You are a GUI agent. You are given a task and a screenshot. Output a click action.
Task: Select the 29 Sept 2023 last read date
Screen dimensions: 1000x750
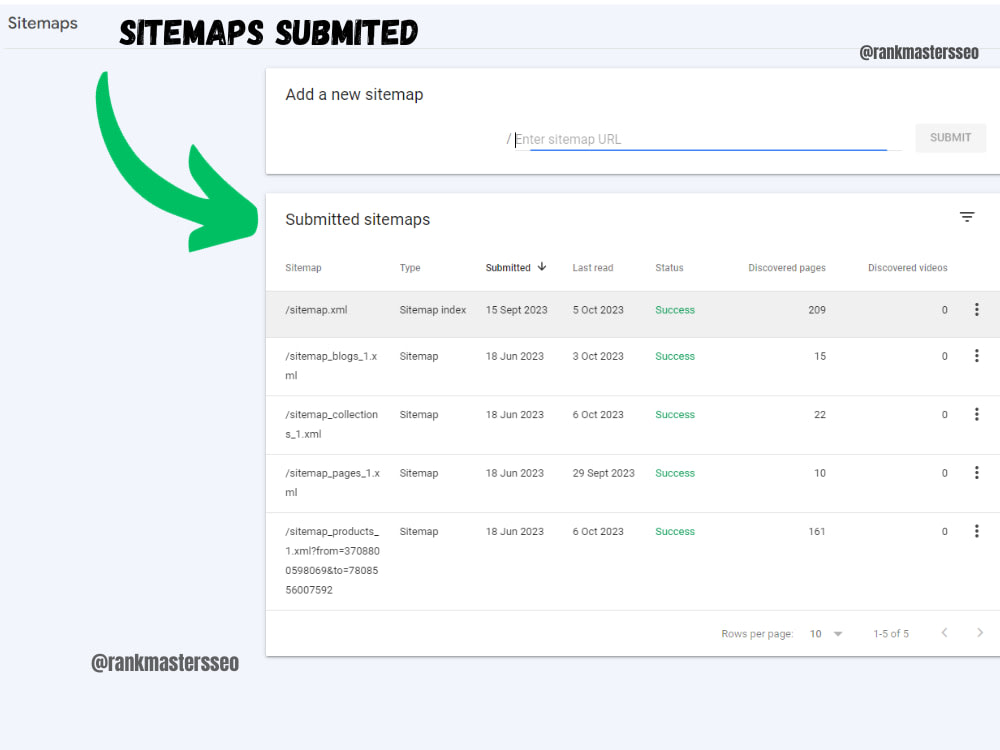603,473
